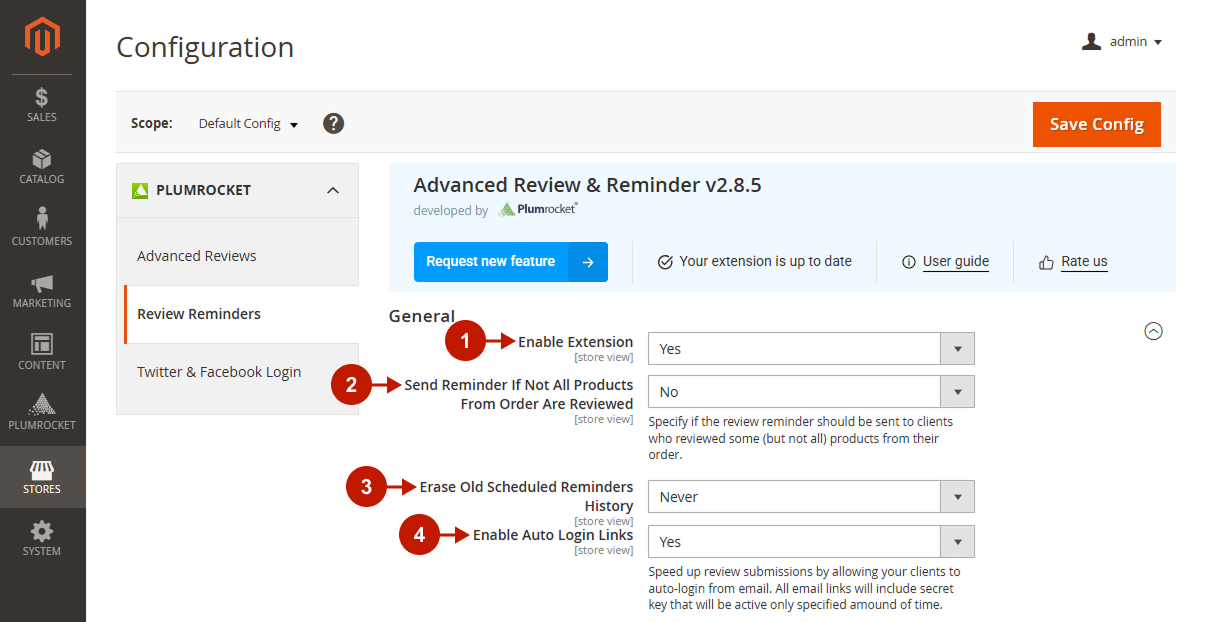Image resolution: width=1206 pixels, height=622 pixels.
Task: Open the Enable Extension dropdown
Action: [811, 348]
